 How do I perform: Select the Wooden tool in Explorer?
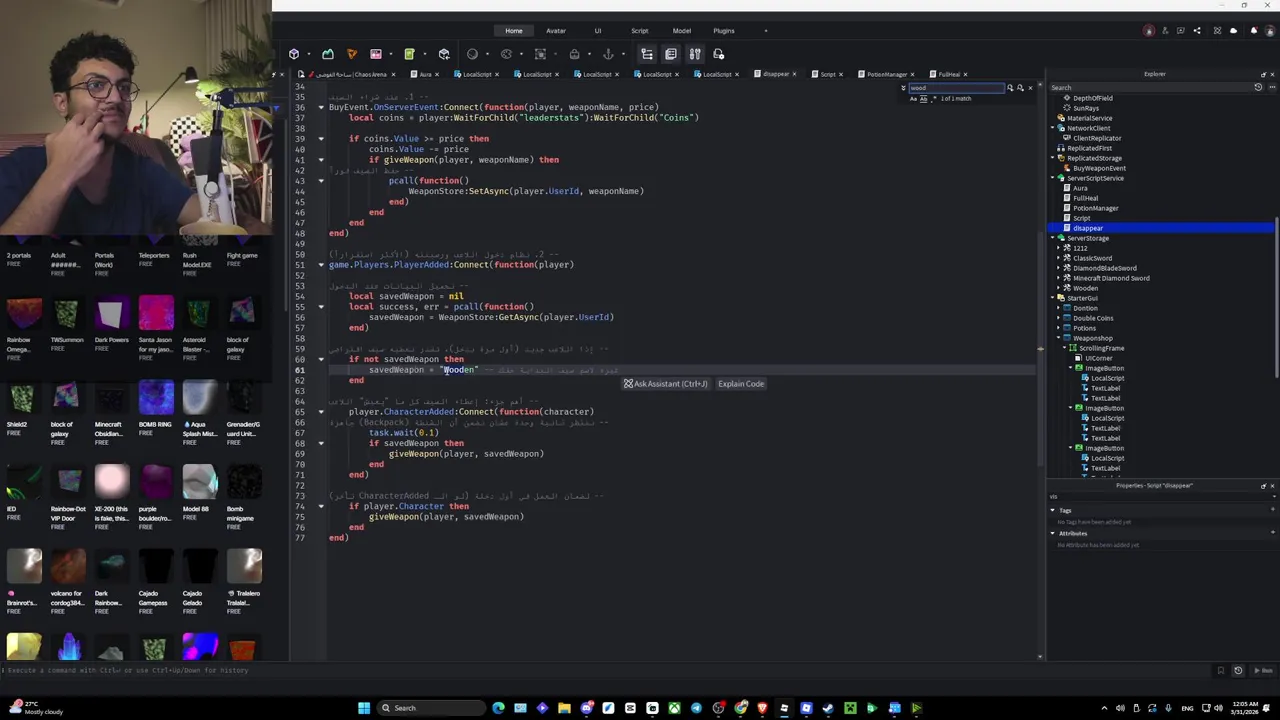point(1085,288)
